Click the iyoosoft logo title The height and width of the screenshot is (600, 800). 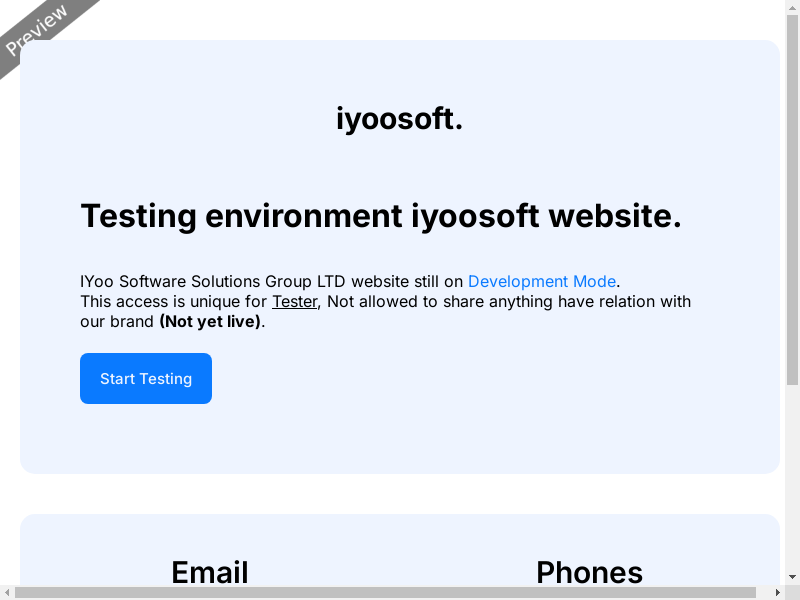coord(399,118)
